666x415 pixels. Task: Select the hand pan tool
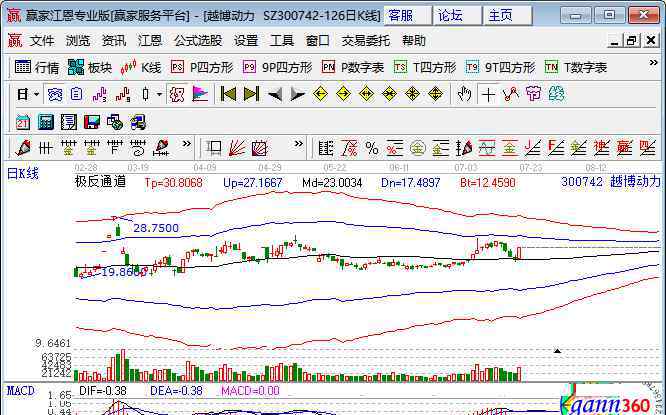click(x=464, y=94)
